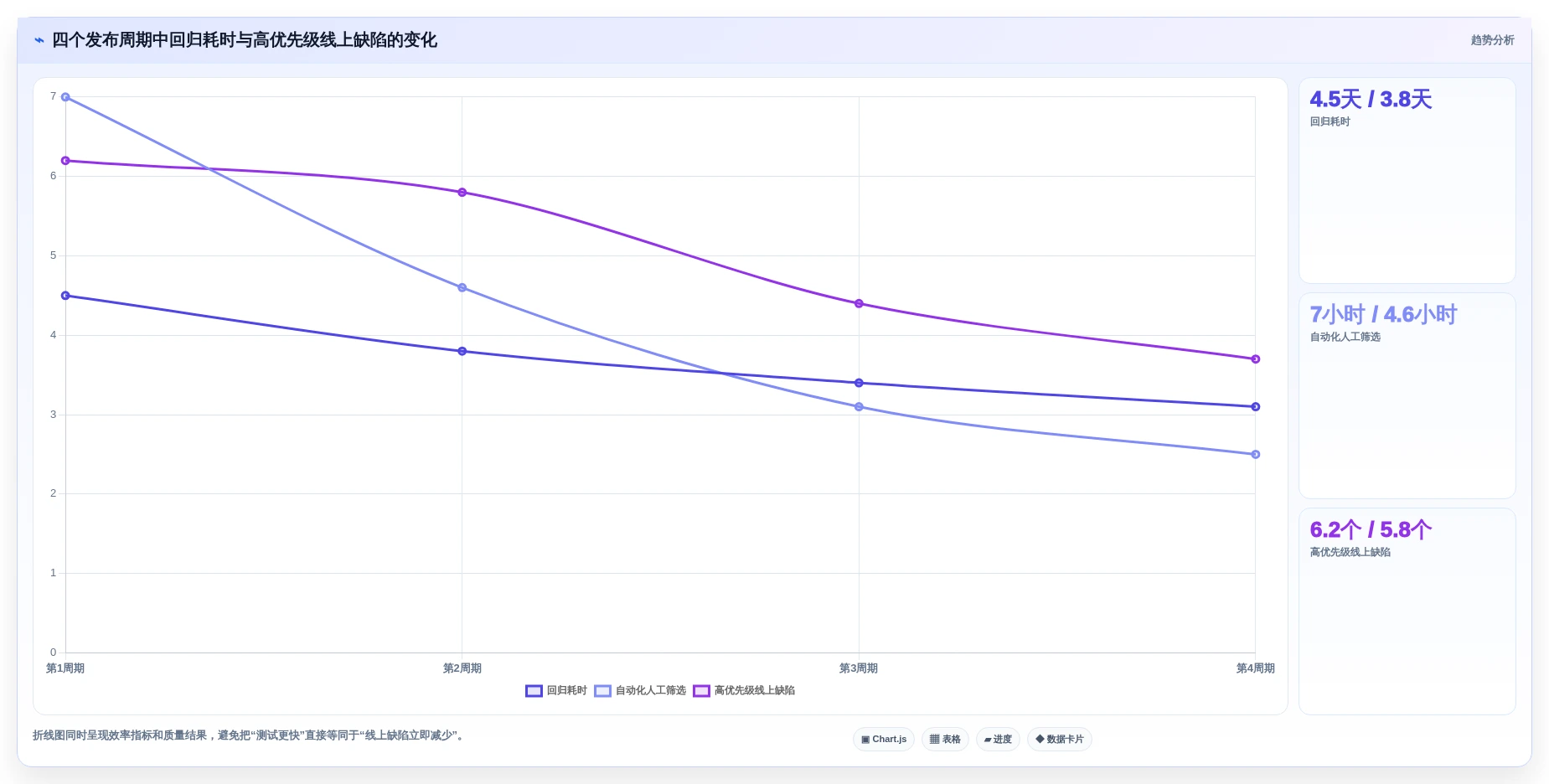This screenshot has width=1549, height=784.
Task: Click the footer note starting with 折线图同时呈现
Action: pyautogui.click(x=248, y=735)
